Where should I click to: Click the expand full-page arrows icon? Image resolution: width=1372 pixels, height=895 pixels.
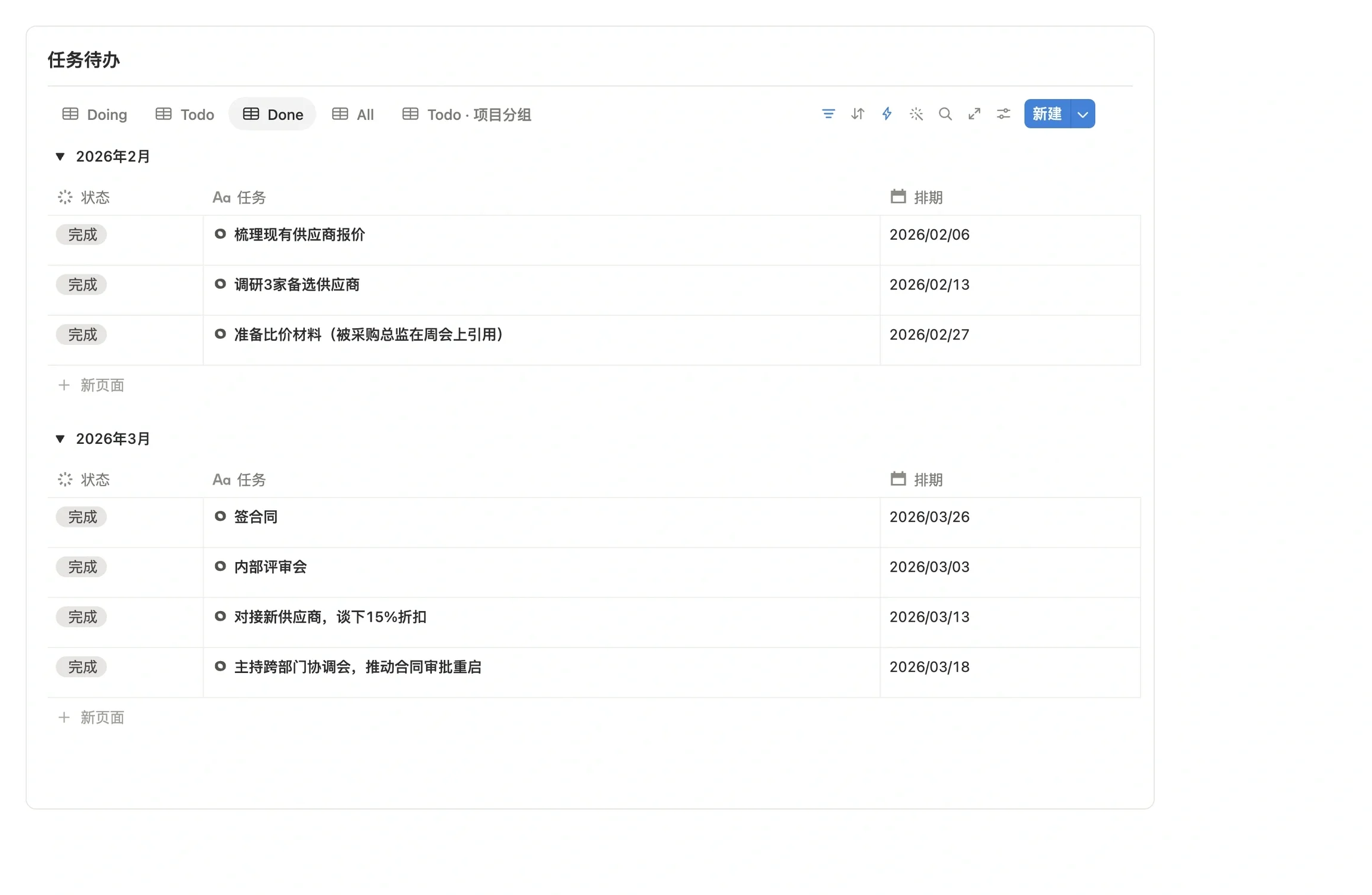click(974, 114)
